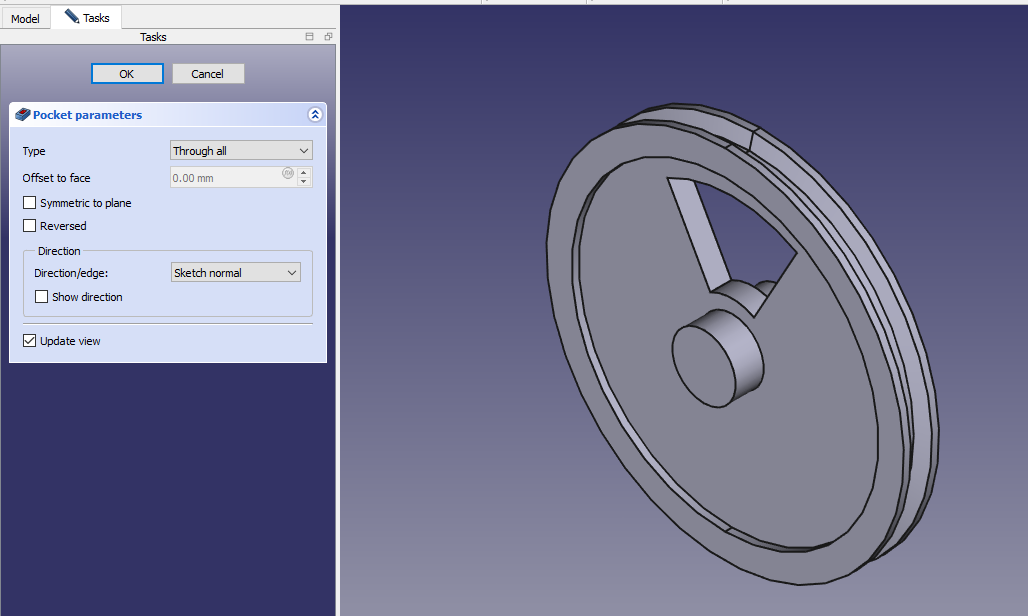Decrease offset with the down stepper arrow

pos(304,183)
